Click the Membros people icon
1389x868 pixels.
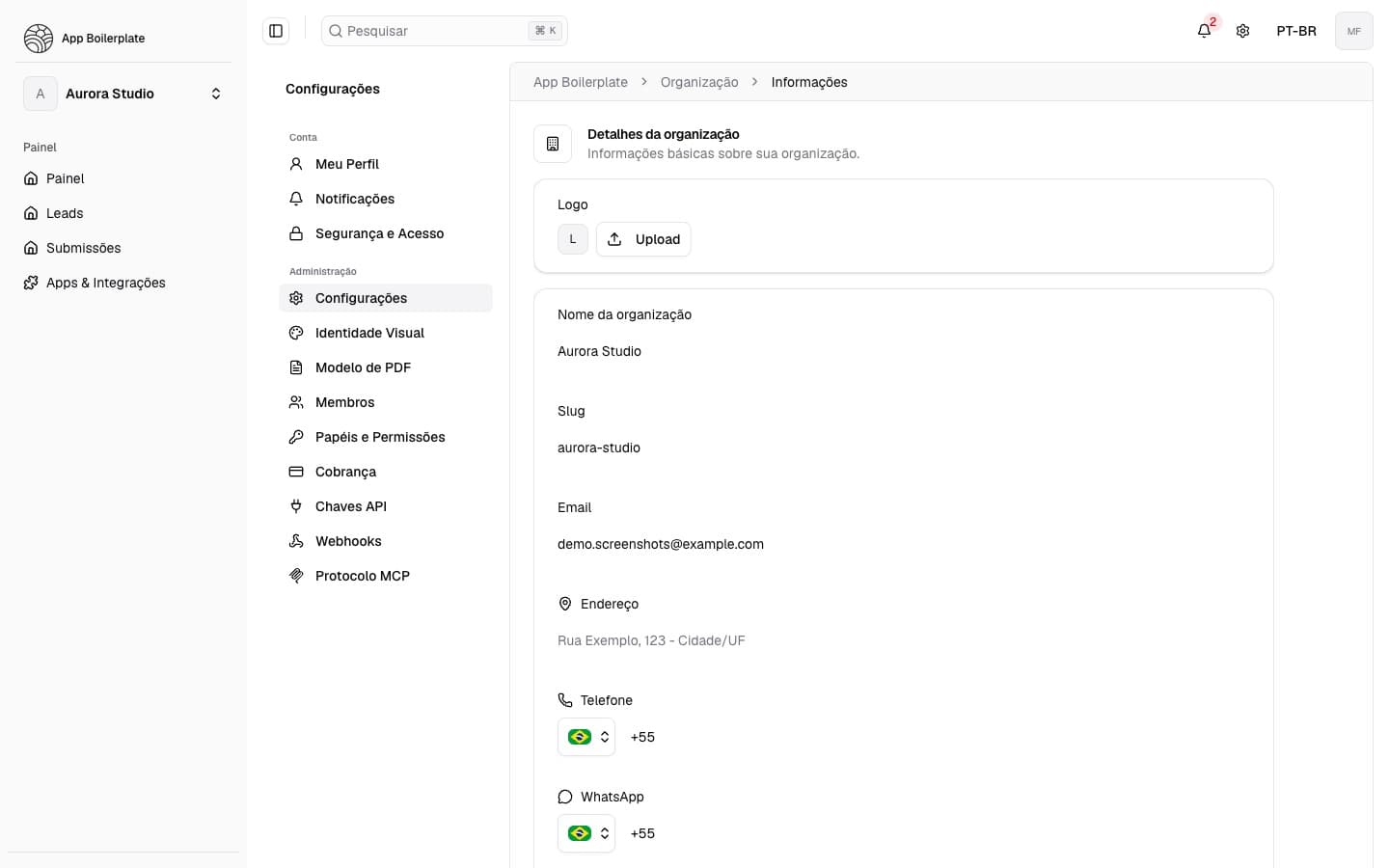296,402
